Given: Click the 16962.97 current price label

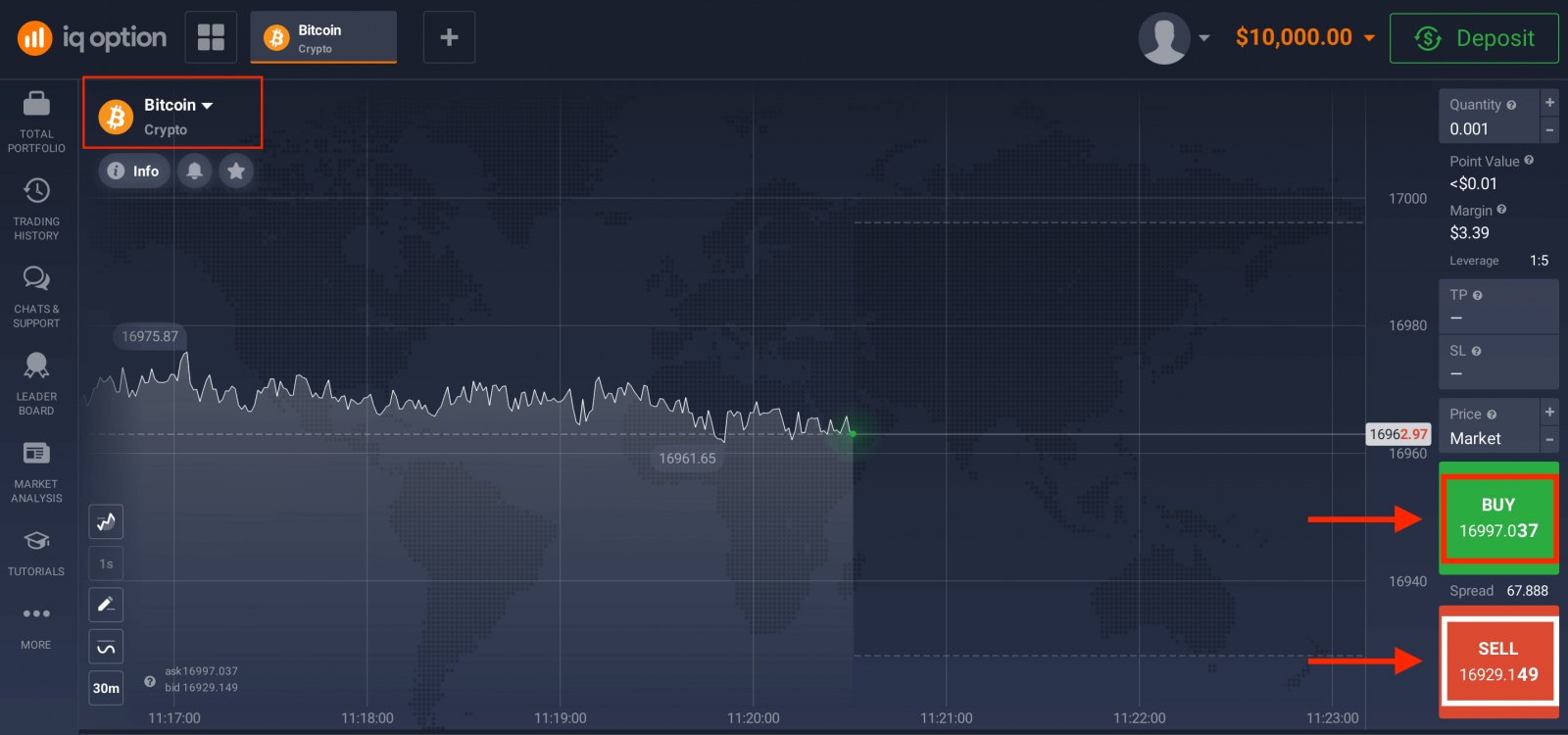Looking at the screenshot, I should 1398,434.
